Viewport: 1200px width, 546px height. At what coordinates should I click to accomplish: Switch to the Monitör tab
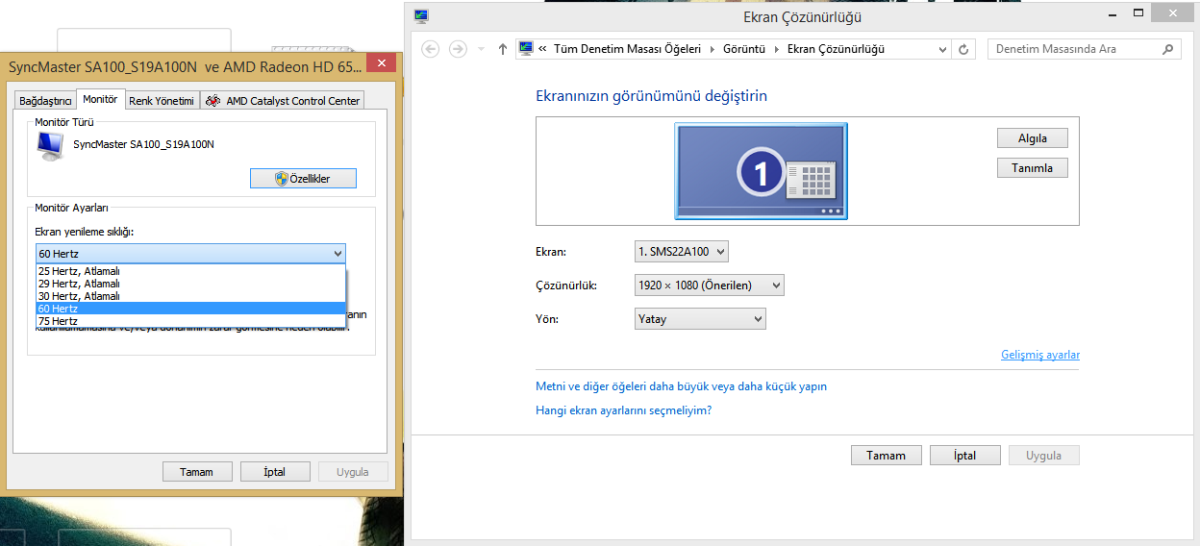(x=100, y=99)
